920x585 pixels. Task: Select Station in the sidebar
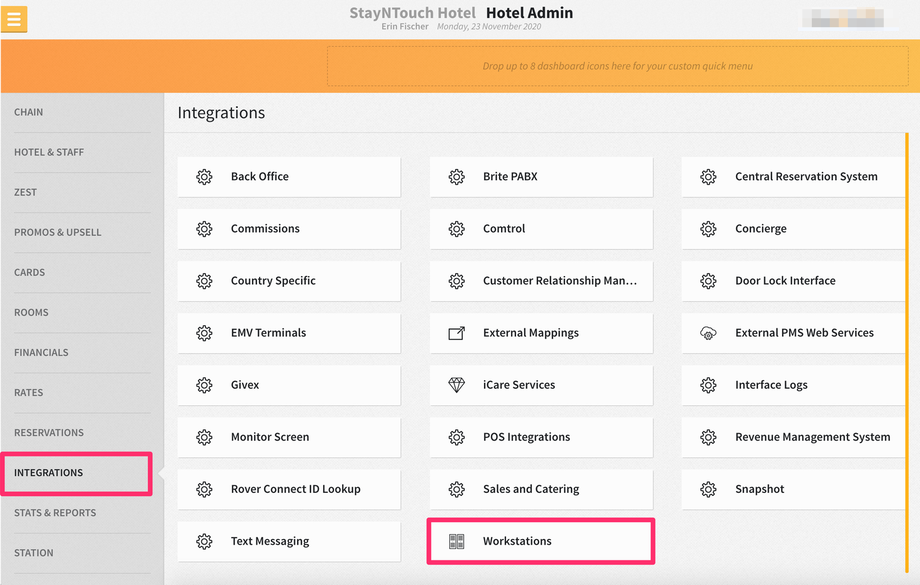[82, 553]
